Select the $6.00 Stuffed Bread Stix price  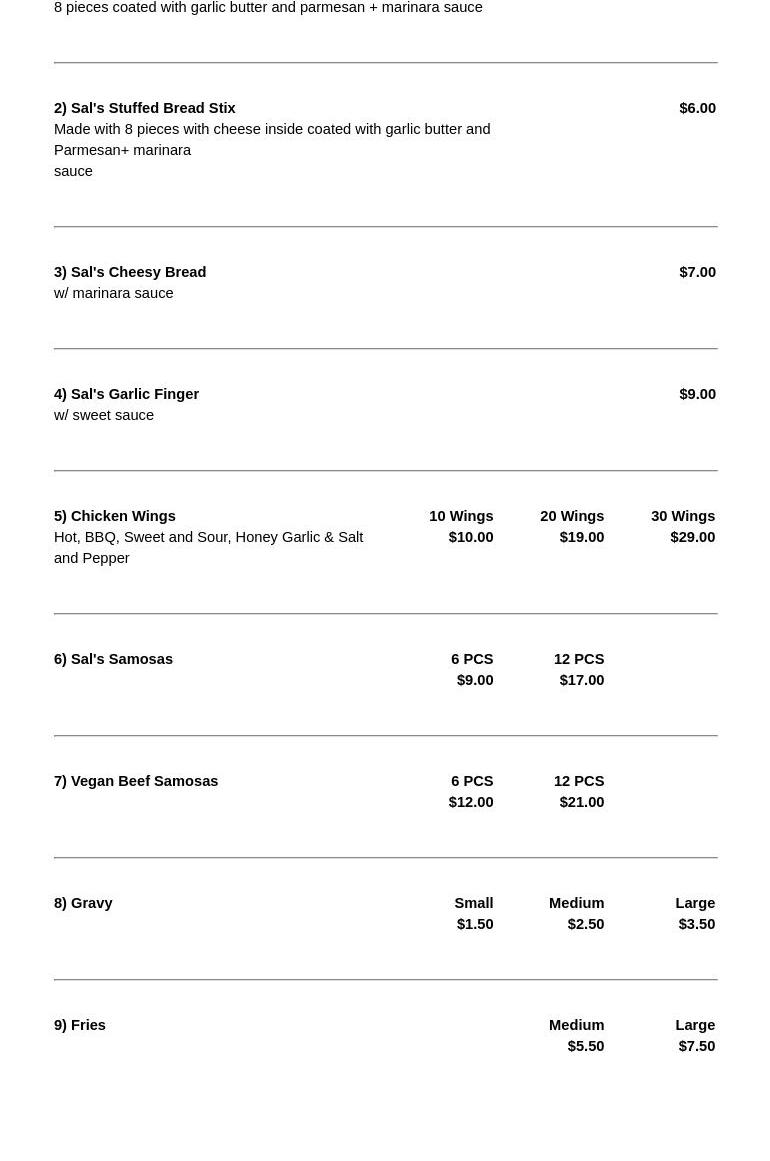click(697, 108)
